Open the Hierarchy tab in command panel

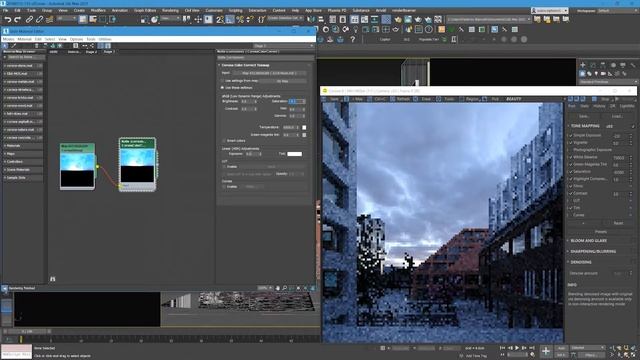pyautogui.click(x=603, y=65)
